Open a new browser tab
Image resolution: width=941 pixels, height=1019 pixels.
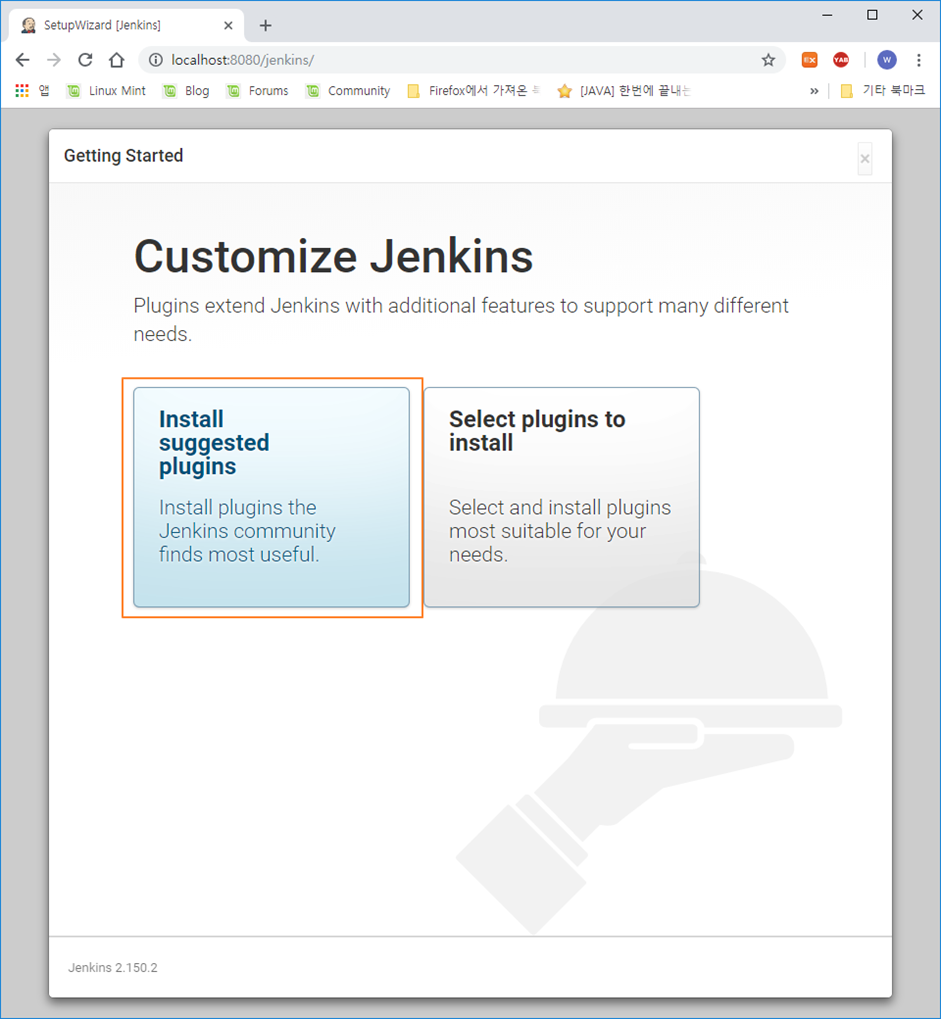click(x=265, y=25)
